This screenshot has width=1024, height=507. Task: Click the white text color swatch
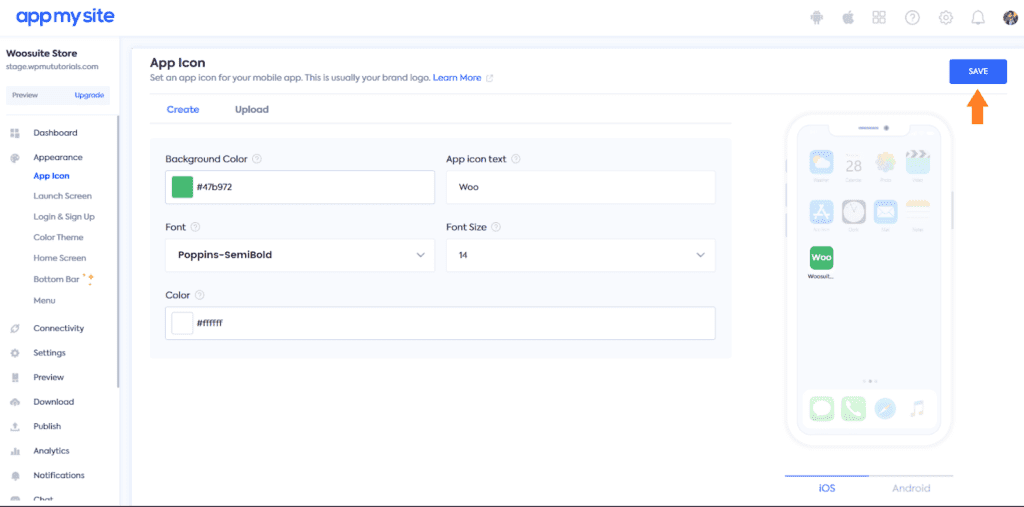[182, 323]
